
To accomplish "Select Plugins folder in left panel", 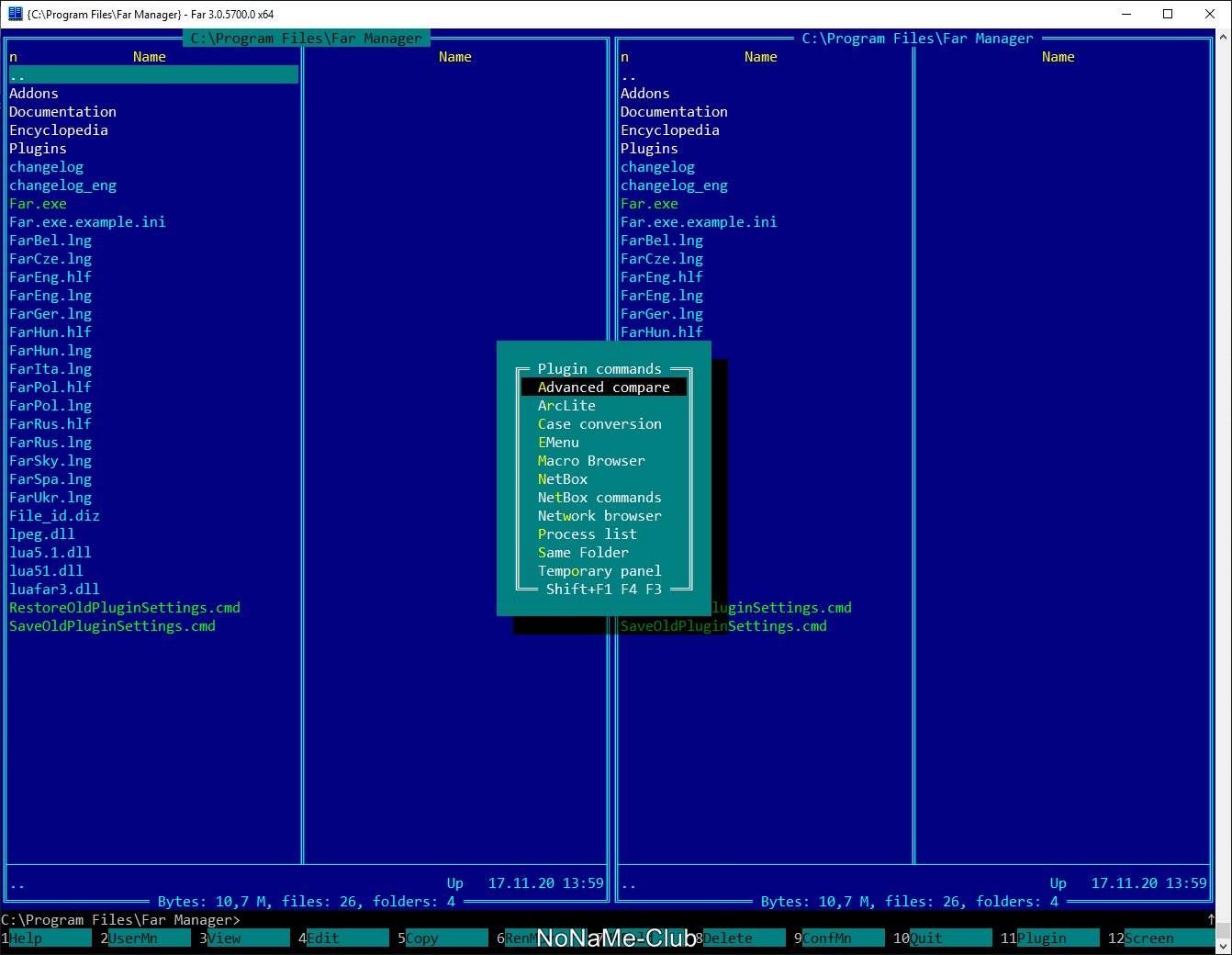I will pos(38,149).
